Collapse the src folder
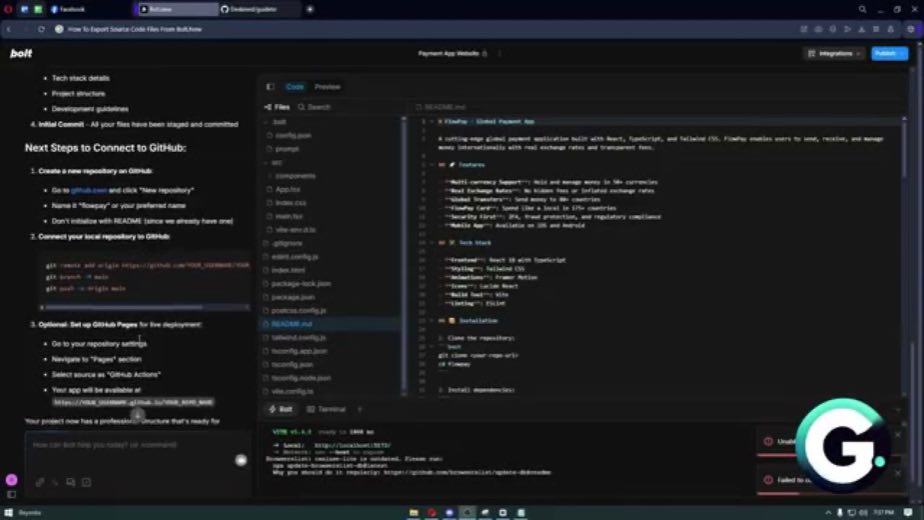 coord(276,163)
